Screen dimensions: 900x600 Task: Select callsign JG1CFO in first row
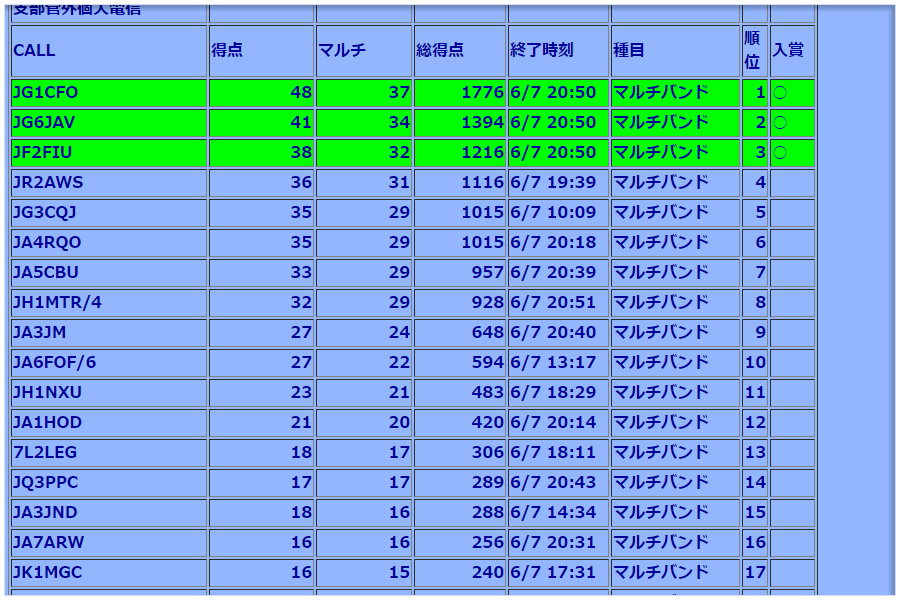(46, 93)
